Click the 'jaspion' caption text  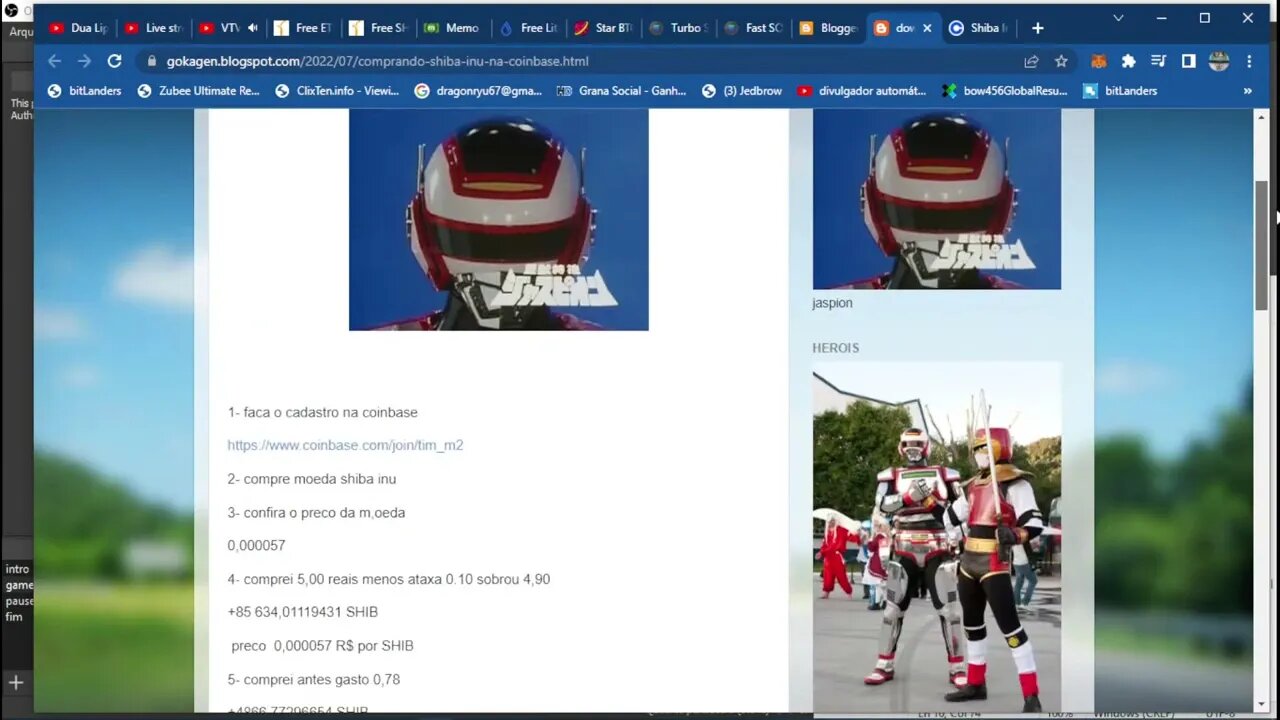pyautogui.click(x=832, y=303)
